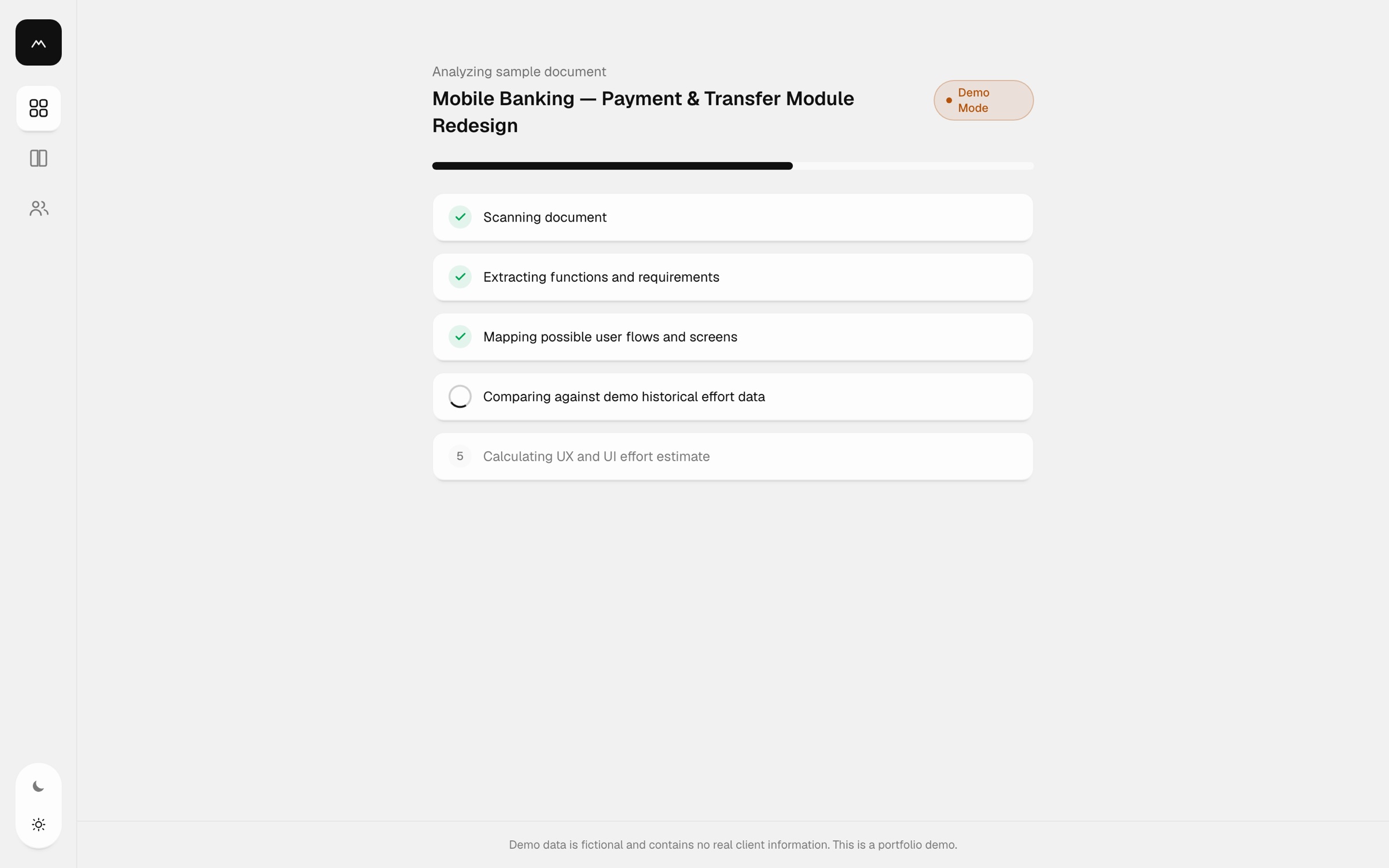Screen dimensions: 1389x868
Task: Click the step number 5 badge
Action: coord(460,456)
